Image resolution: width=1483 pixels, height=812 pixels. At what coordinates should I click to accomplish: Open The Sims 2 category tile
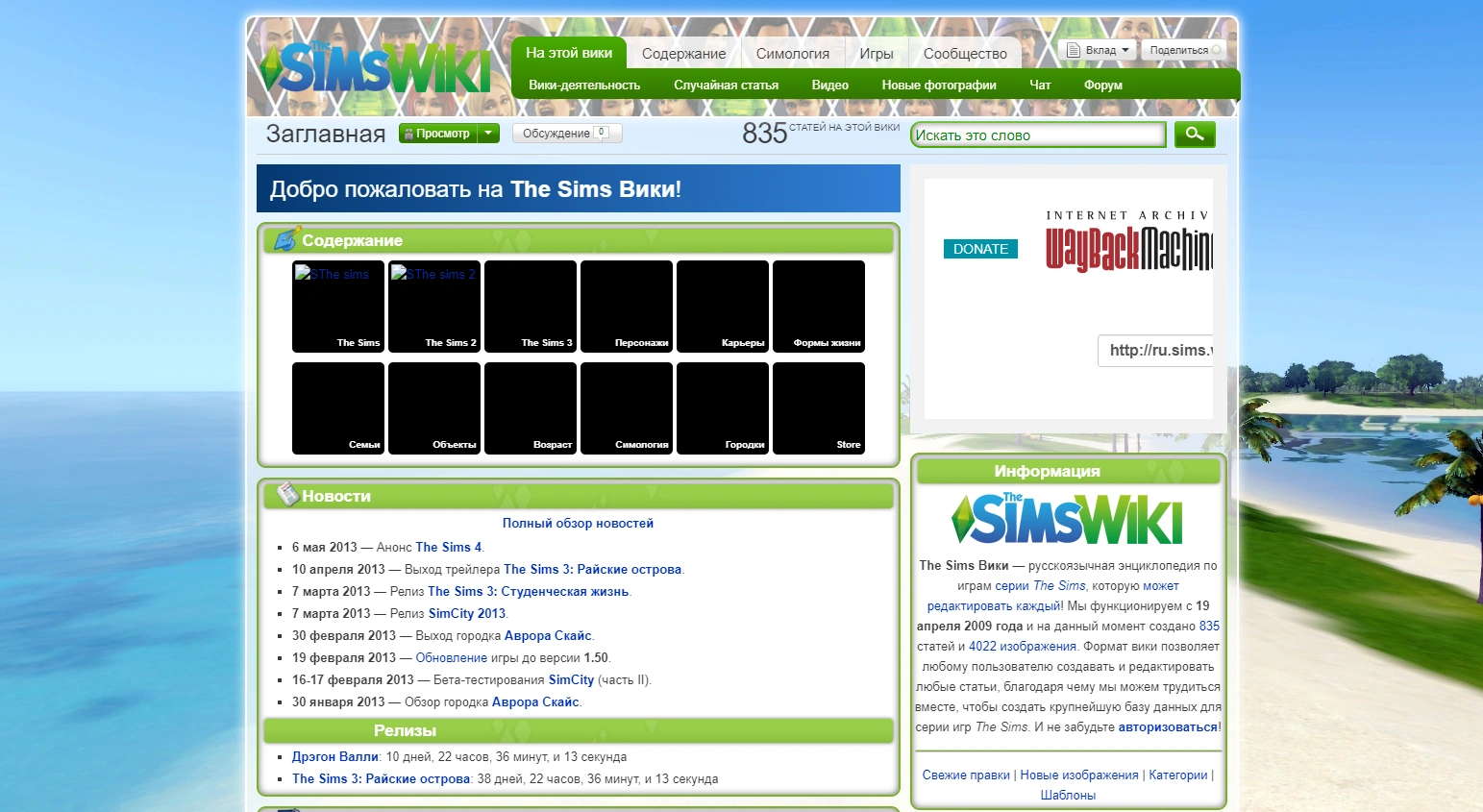point(434,307)
